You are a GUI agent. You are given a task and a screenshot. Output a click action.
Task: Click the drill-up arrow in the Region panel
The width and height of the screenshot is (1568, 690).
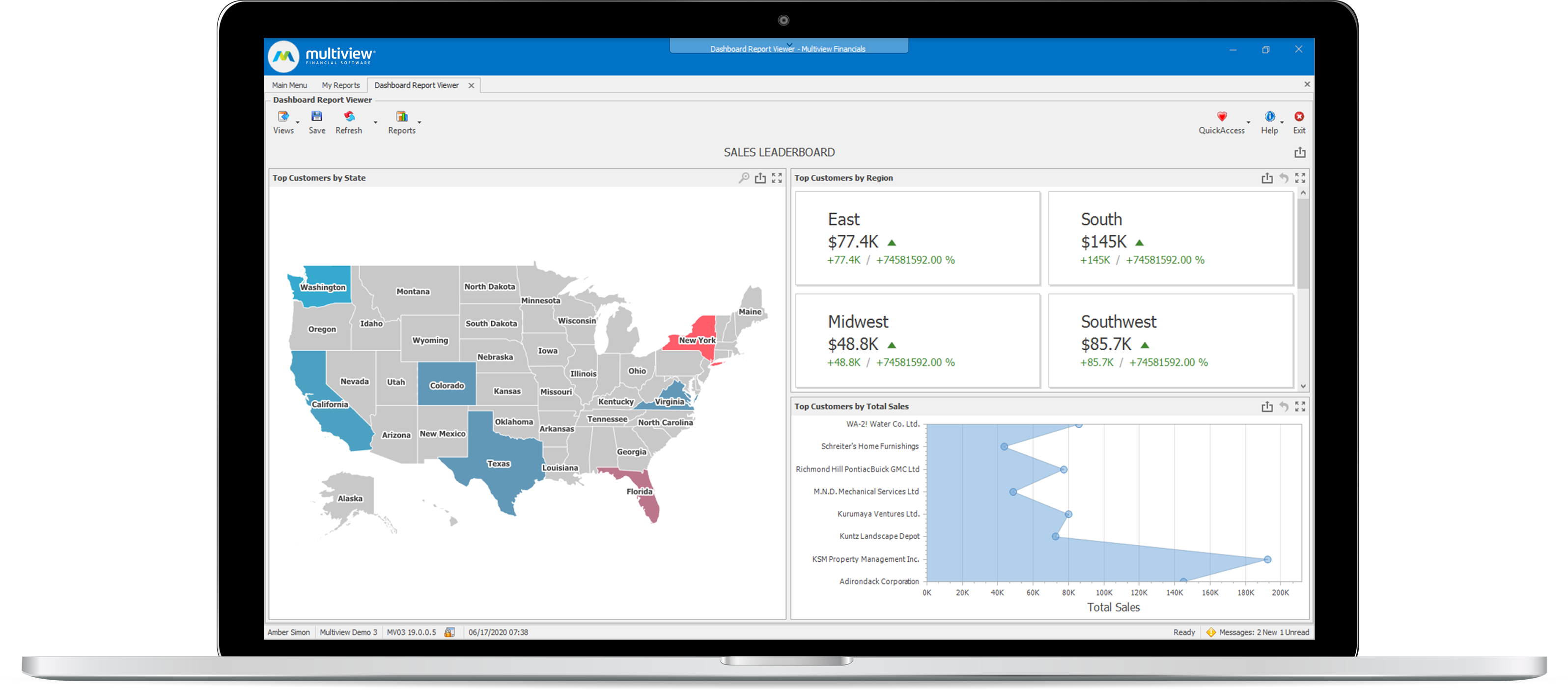tap(1284, 178)
